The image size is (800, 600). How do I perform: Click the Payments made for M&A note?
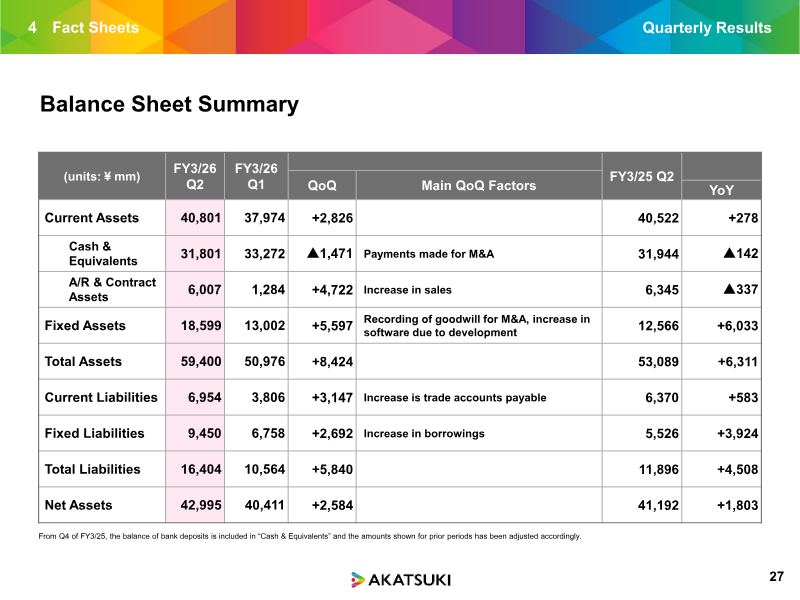[x=428, y=254]
